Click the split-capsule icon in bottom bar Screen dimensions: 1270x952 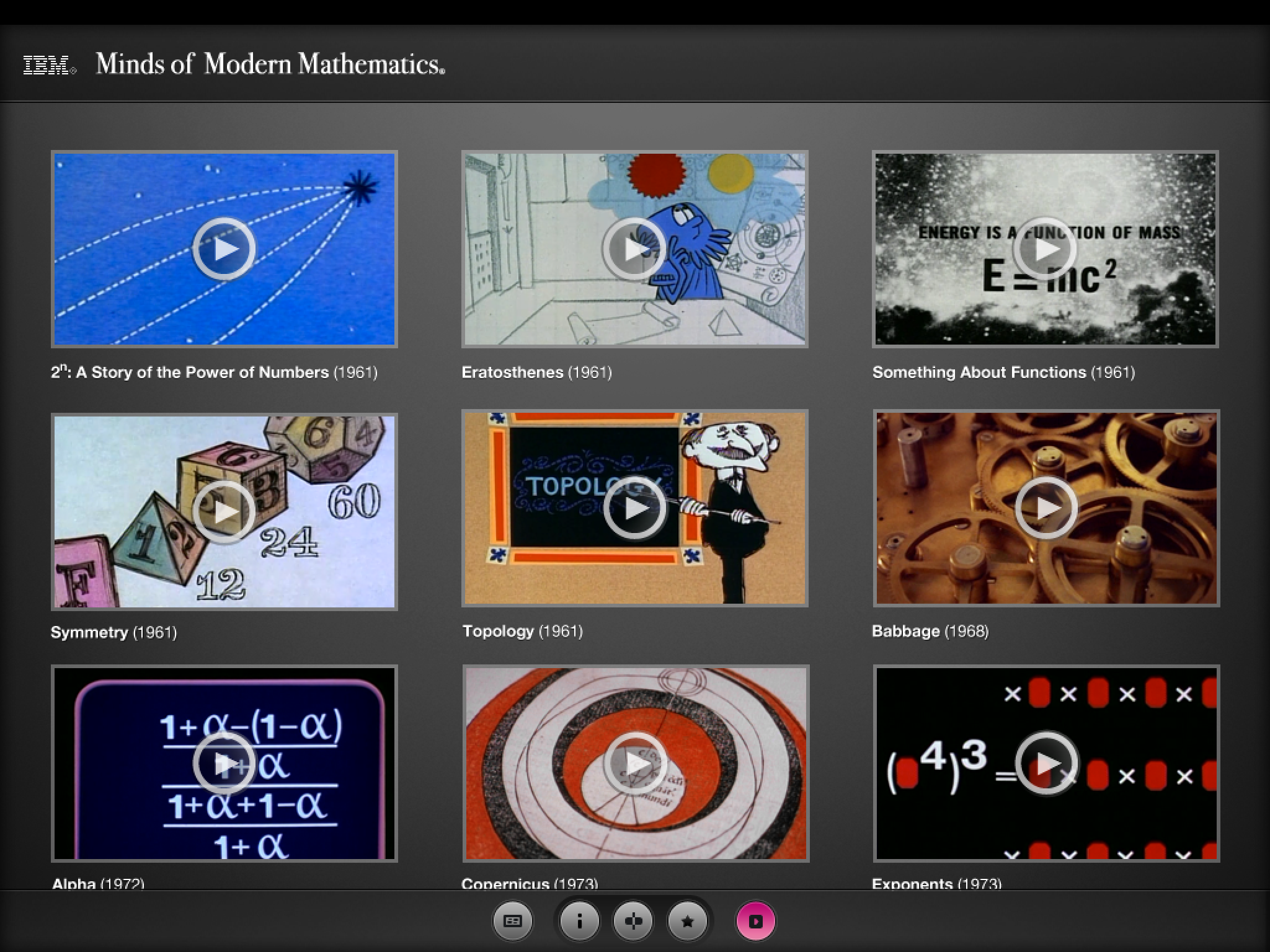tap(633, 922)
